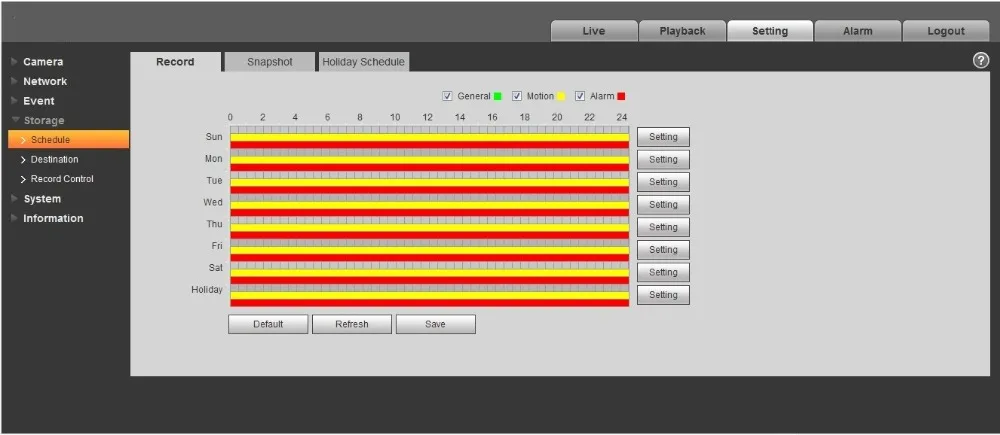Open Setting for Holiday schedule

pyautogui.click(x=663, y=295)
